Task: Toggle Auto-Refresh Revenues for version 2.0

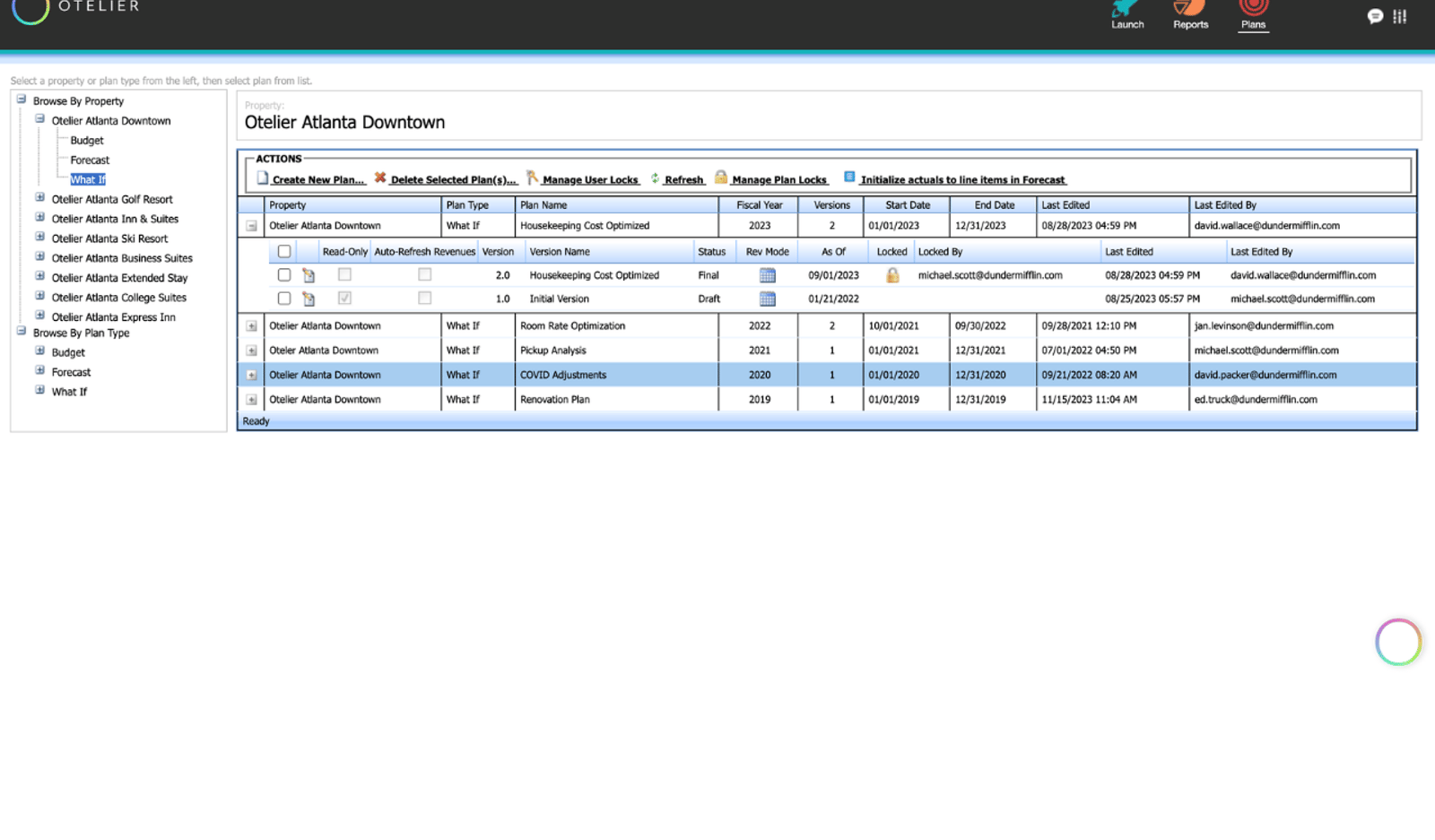Action: pyautogui.click(x=425, y=274)
